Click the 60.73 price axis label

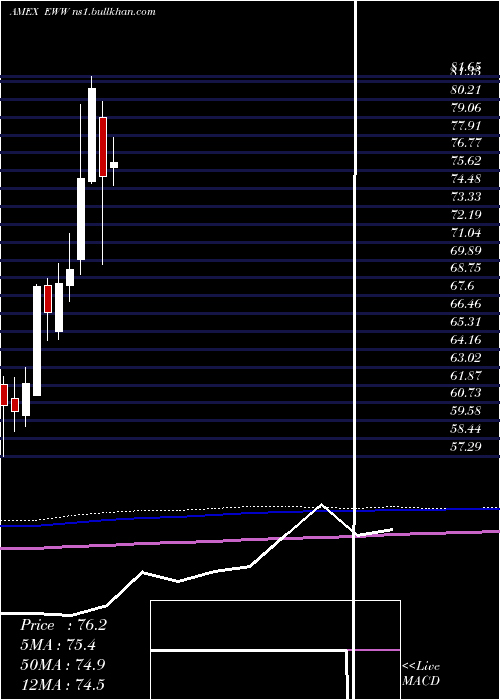(466, 393)
